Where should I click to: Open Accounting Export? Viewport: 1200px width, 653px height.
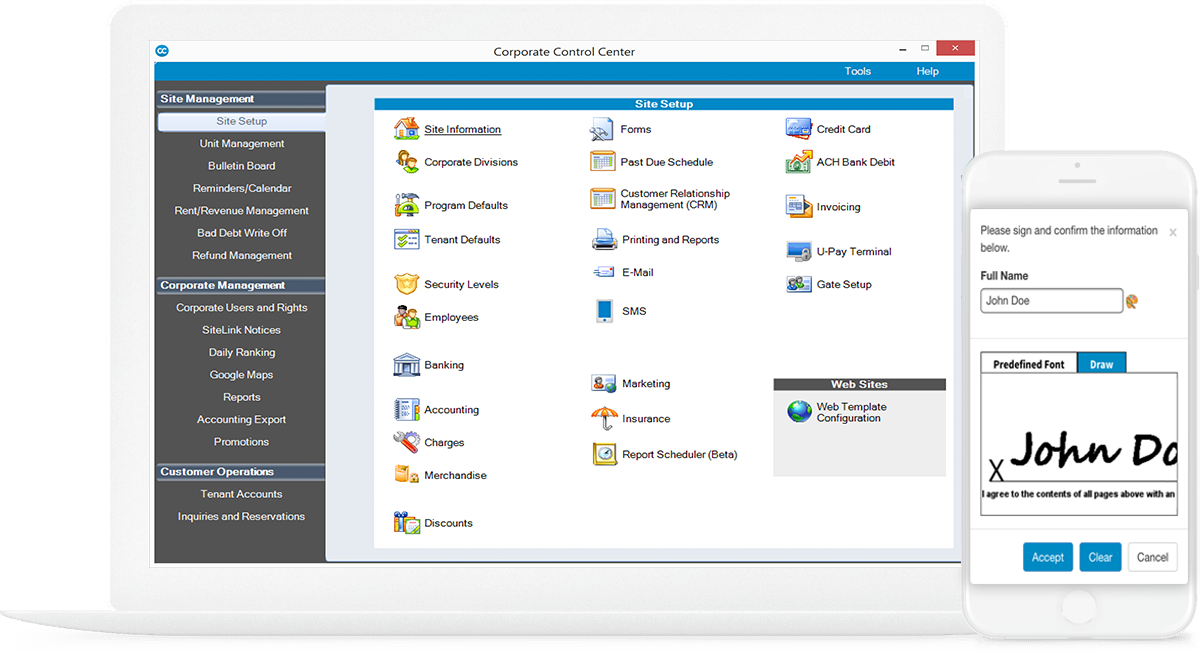click(x=242, y=420)
